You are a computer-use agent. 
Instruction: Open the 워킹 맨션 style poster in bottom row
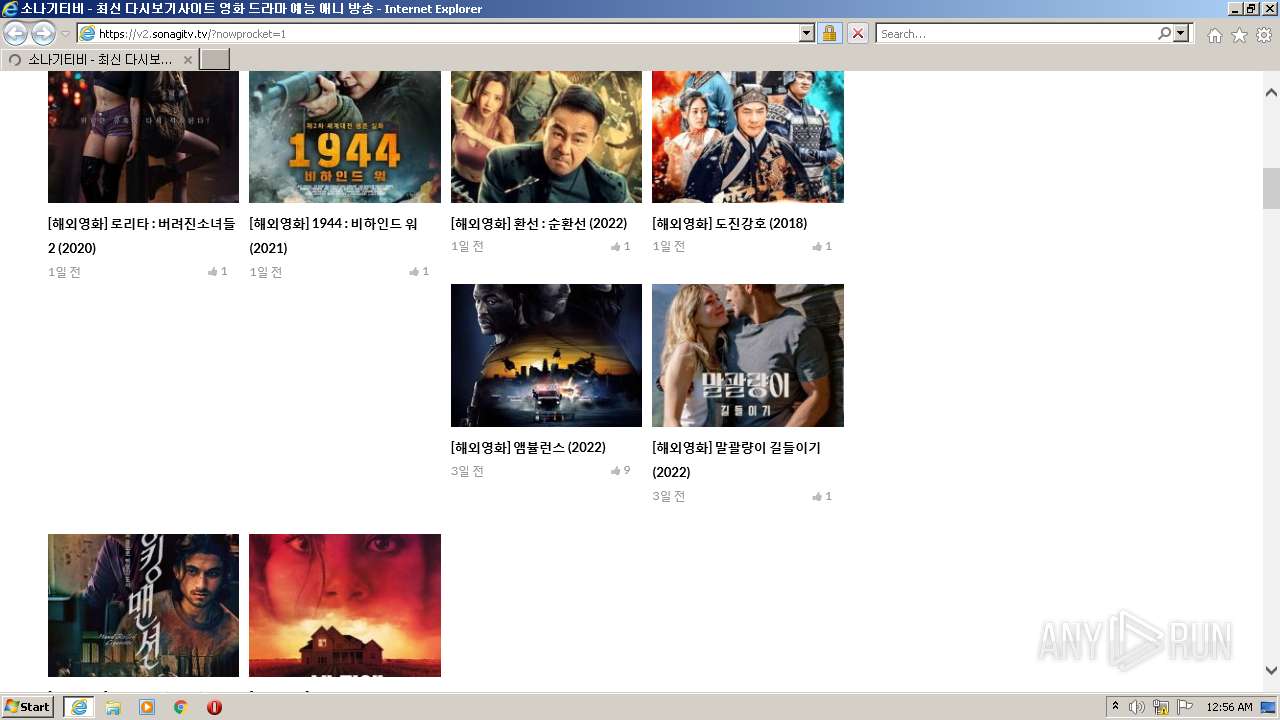pyautogui.click(x=143, y=605)
